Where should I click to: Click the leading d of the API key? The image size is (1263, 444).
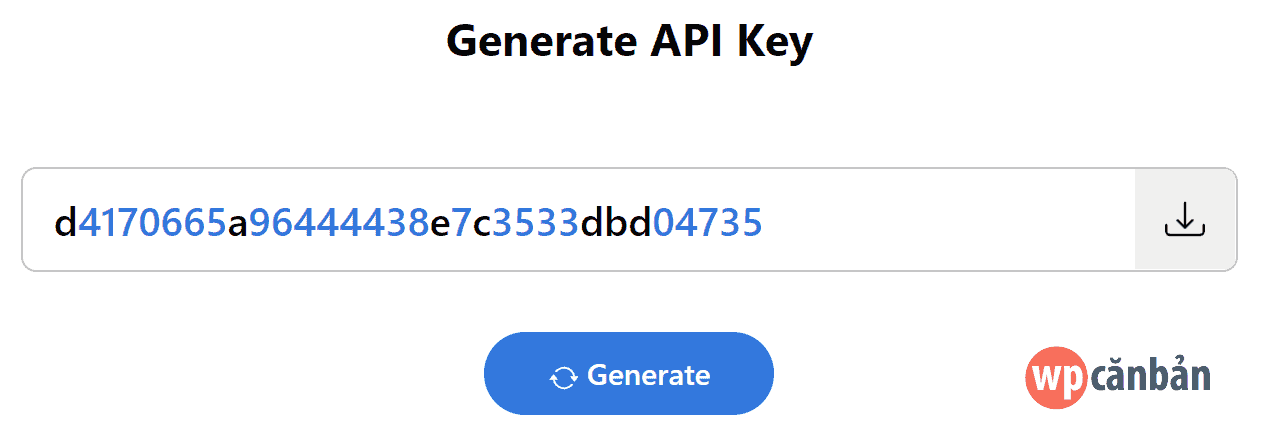point(65,222)
